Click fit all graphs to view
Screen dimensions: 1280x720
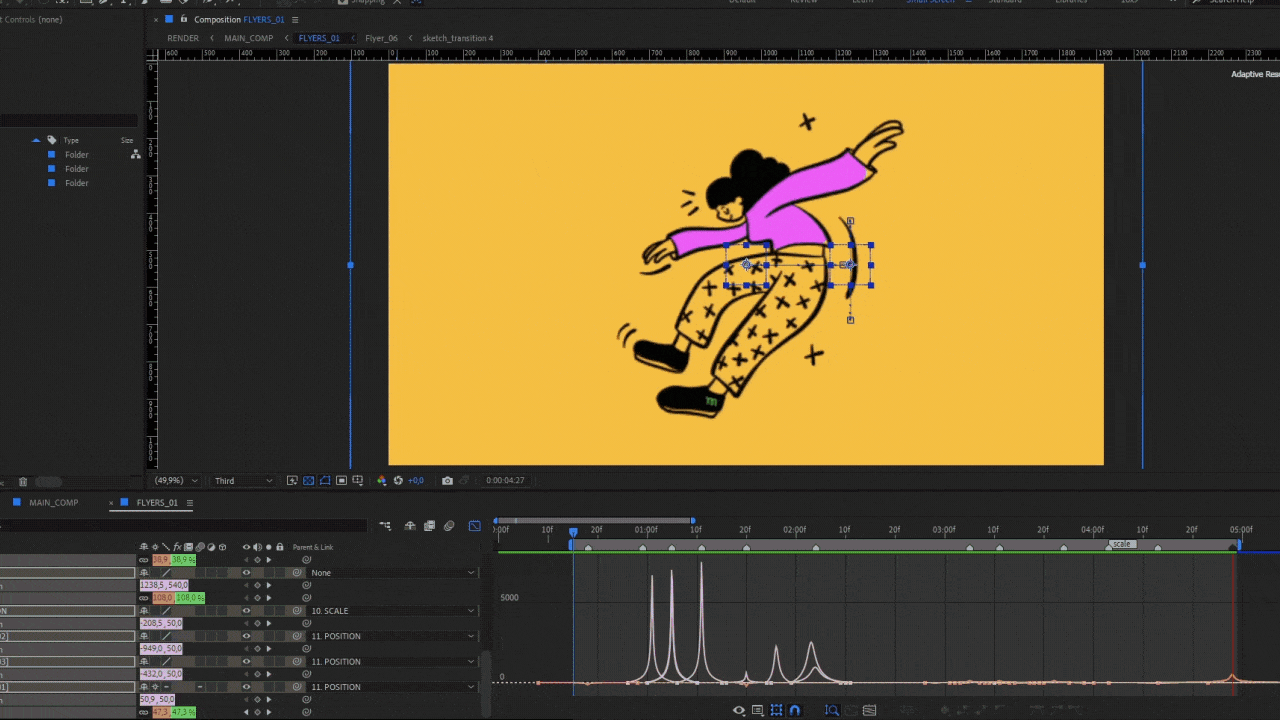[x=869, y=711]
